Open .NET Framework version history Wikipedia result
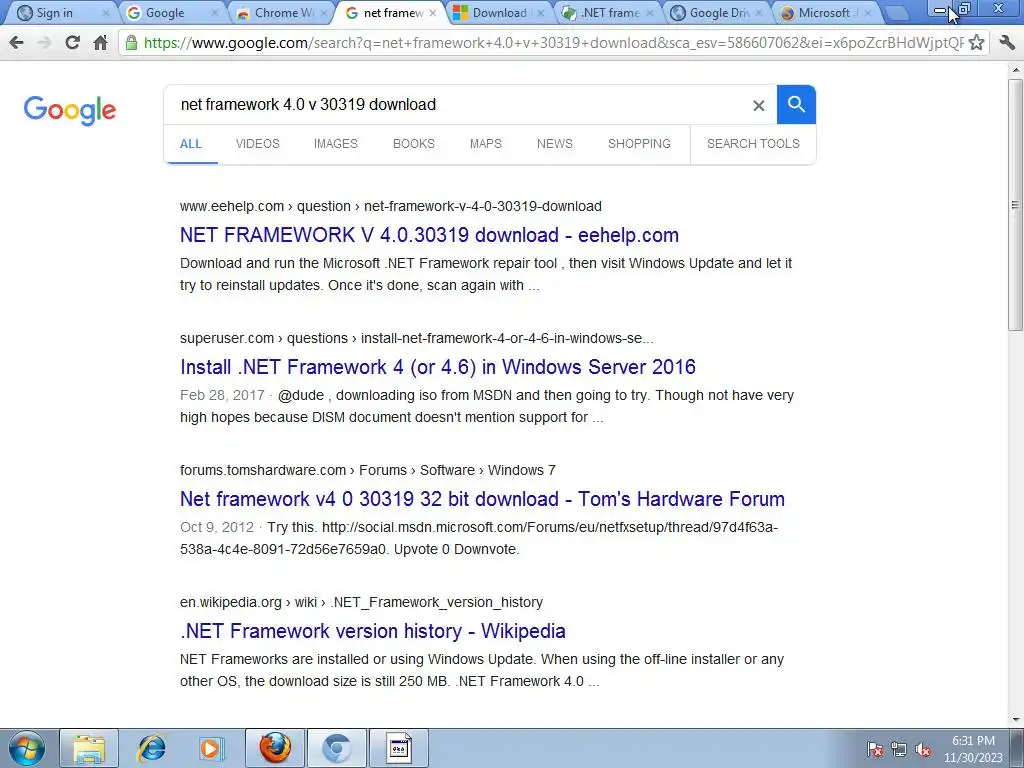Screen dimensions: 1024x768 click(372, 631)
